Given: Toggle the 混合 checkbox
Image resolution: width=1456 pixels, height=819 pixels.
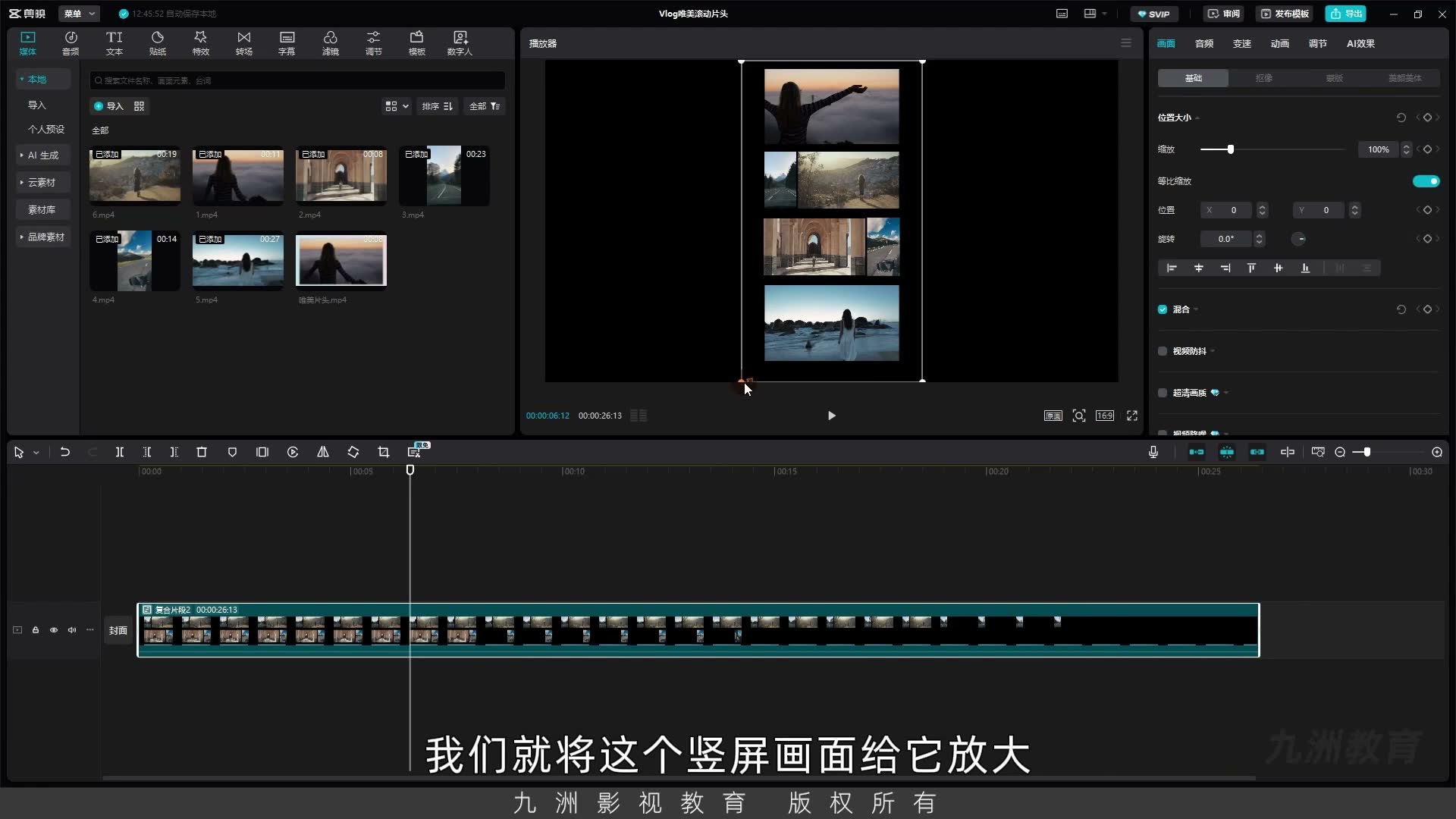Looking at the screenshot, I should pyautogui.click(x=1163, y=309).
